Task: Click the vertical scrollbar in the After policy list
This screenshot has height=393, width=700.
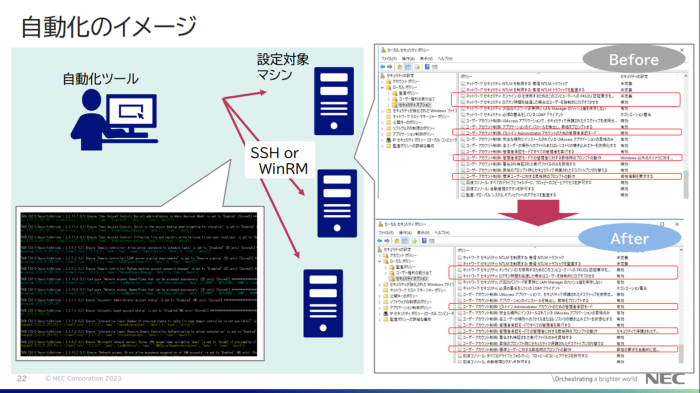Action: [x=681, y=306]
